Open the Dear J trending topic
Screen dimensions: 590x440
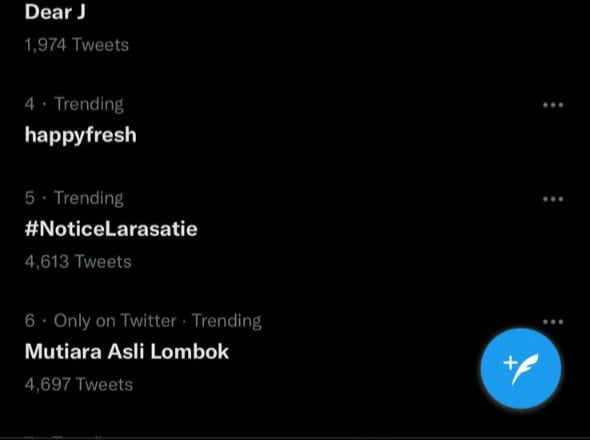(55, 12)
